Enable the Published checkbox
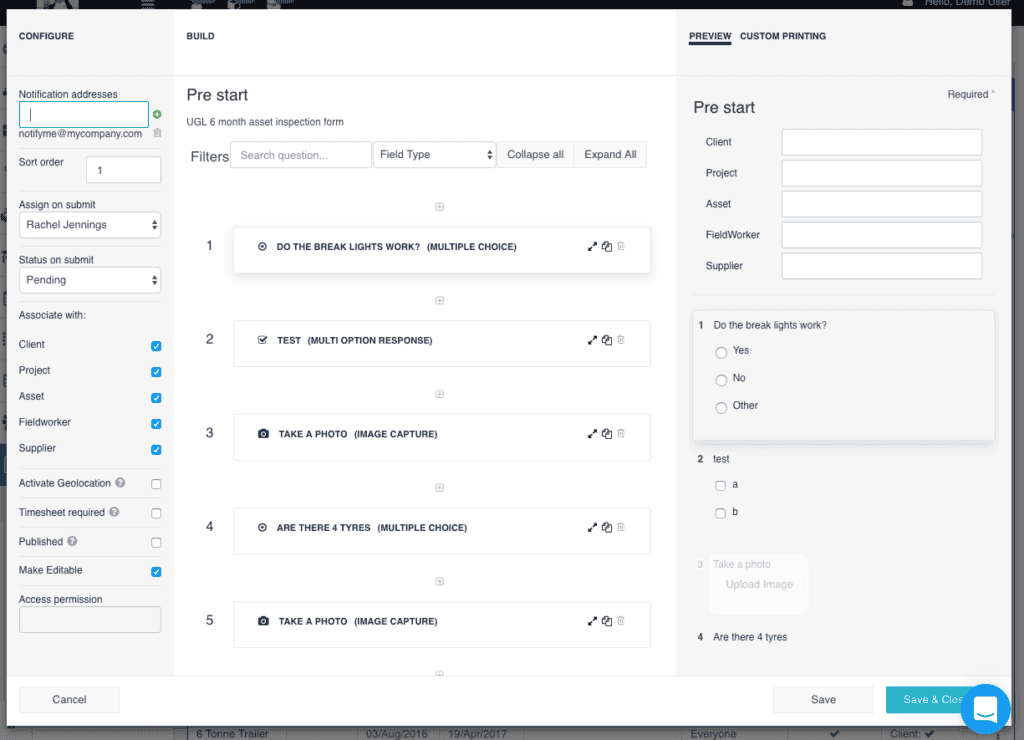Screen dimensions: 1024x740 155,543
